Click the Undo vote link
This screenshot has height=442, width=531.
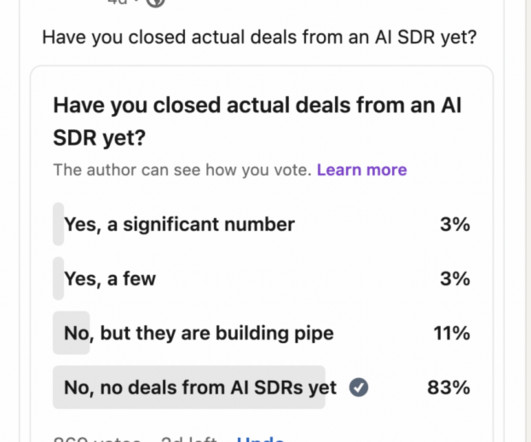260,439
